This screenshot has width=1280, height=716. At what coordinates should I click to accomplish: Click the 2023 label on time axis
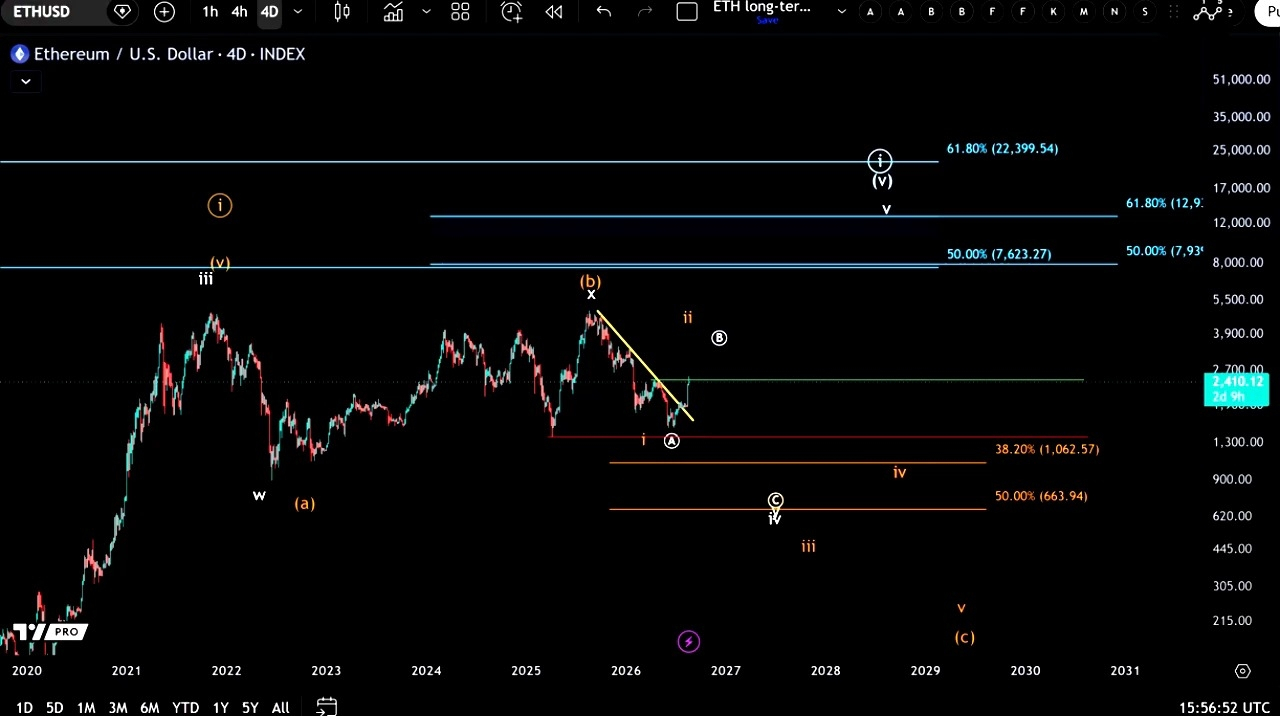[326, 671]
